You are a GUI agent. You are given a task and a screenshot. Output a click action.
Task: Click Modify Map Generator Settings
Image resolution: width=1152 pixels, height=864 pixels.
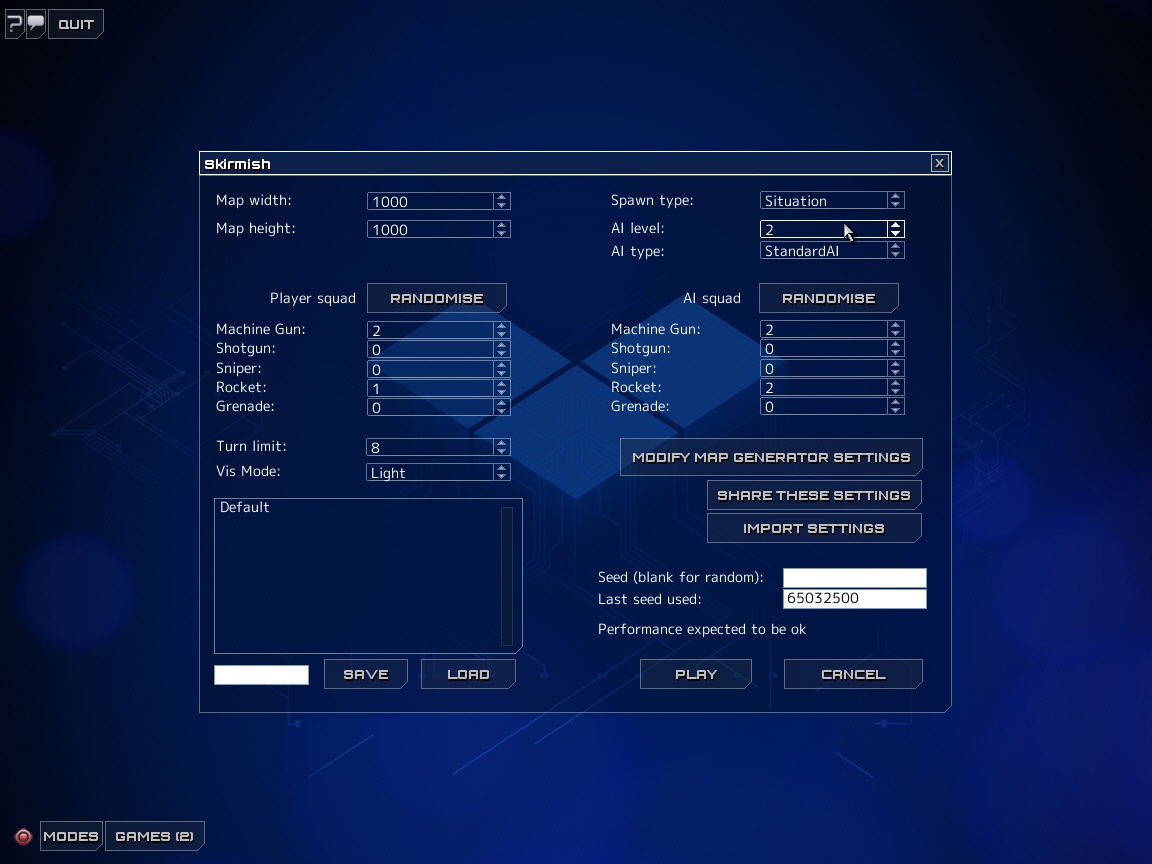pyautogui.click(x=770, y=457)
